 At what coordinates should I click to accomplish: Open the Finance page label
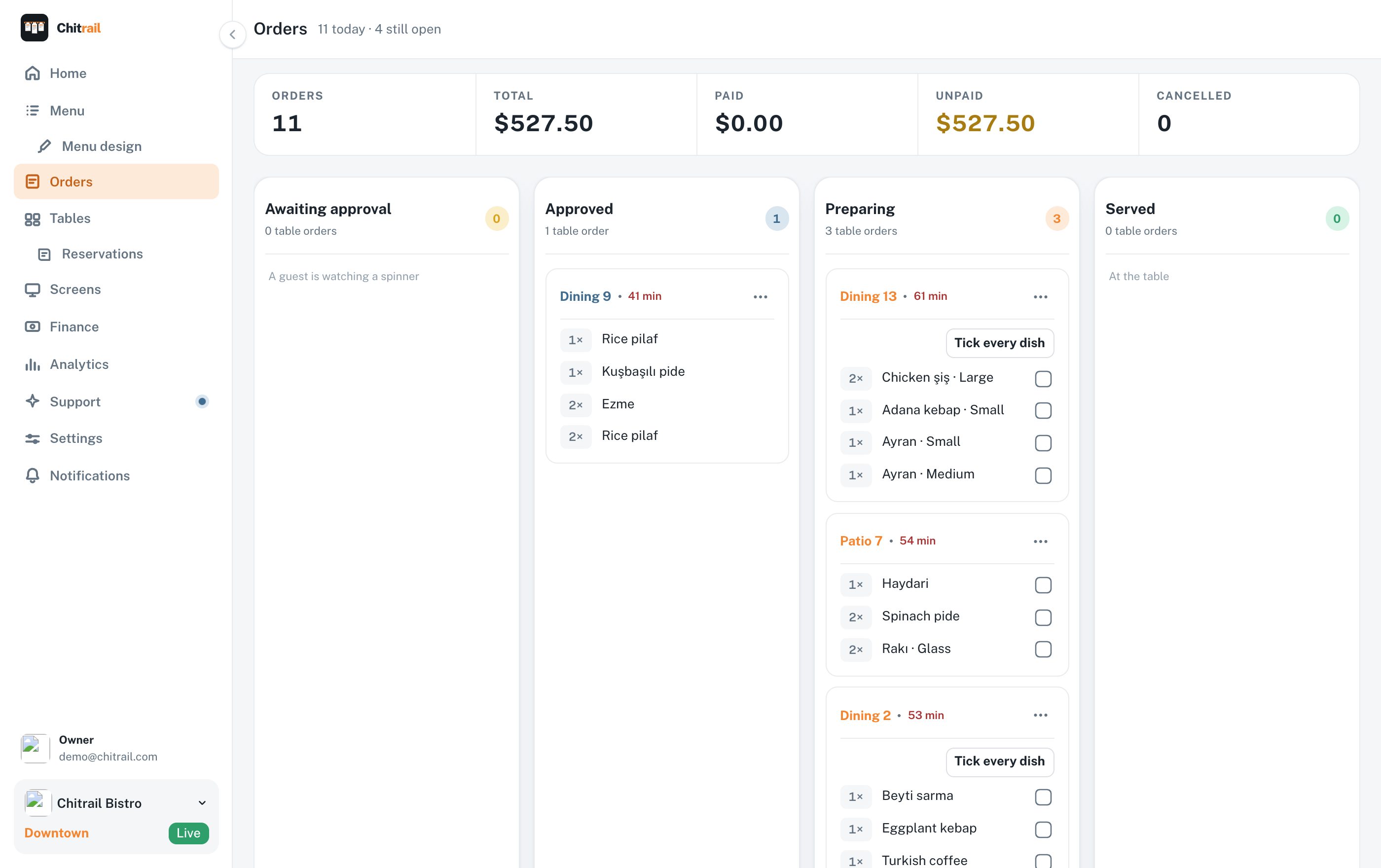coord(74,327)
